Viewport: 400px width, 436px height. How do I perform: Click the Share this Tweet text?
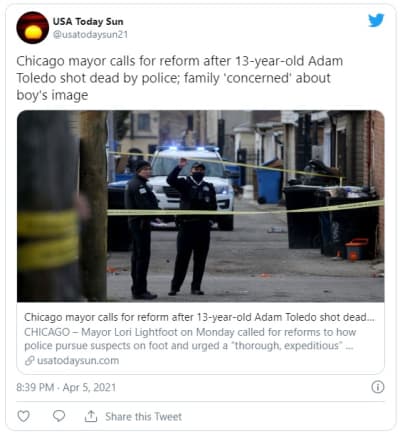click(143, 416)
